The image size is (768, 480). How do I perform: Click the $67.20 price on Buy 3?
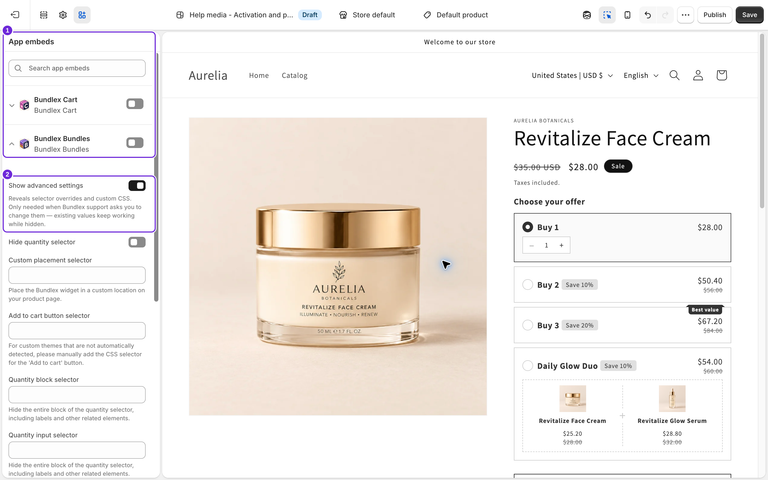pos(710,321)
